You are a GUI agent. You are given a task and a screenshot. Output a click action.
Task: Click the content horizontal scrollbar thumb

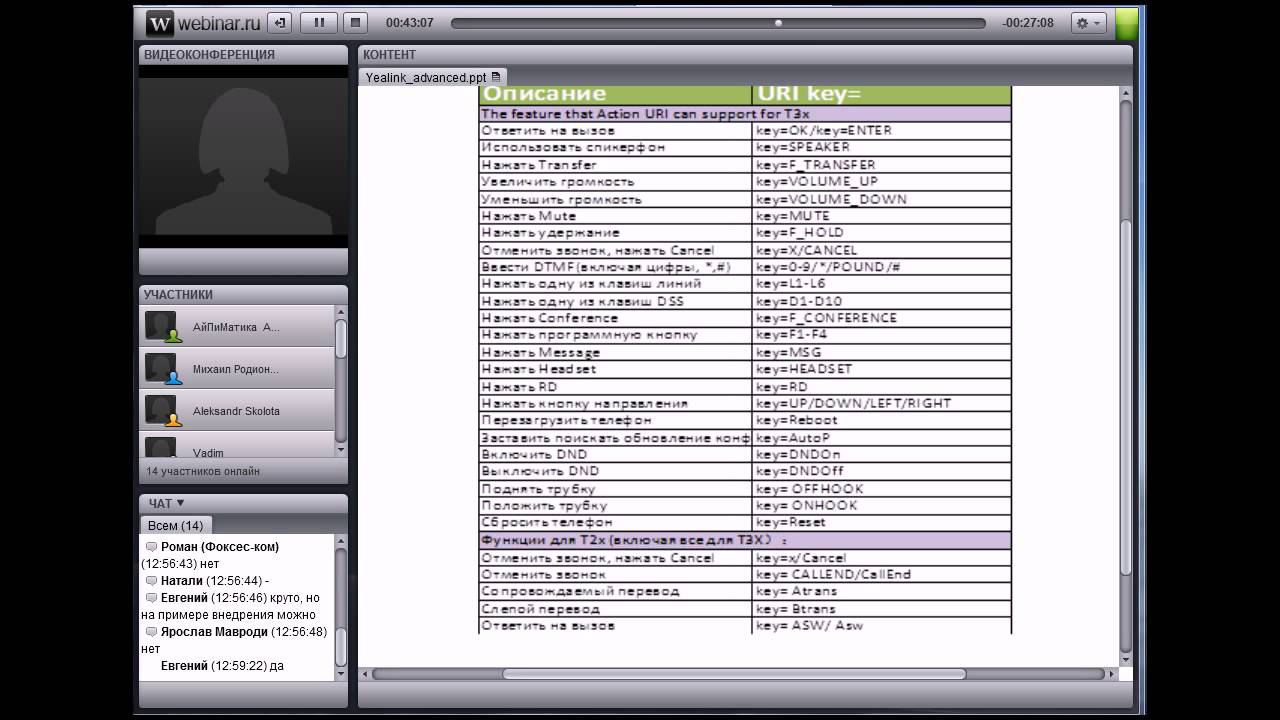pyautogui.click(x=734, y=674)
